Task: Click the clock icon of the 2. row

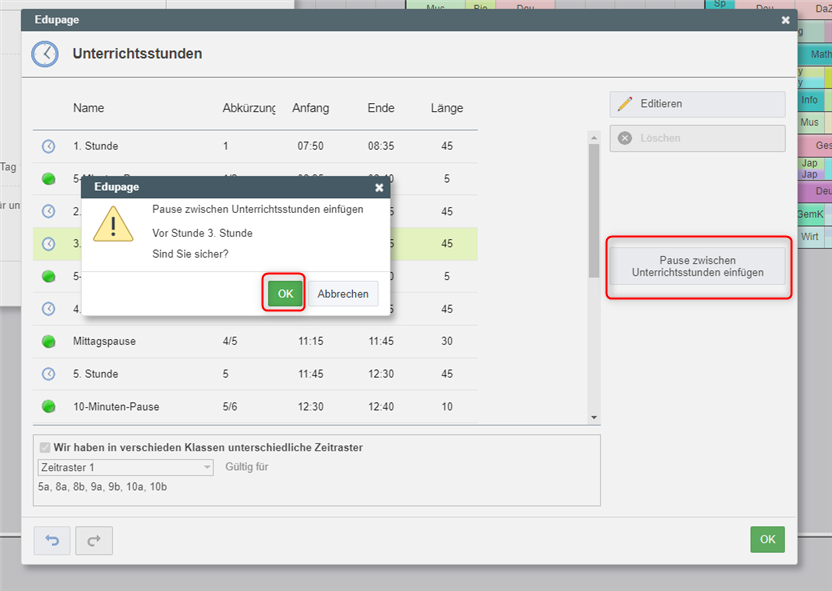Action: 48,212
